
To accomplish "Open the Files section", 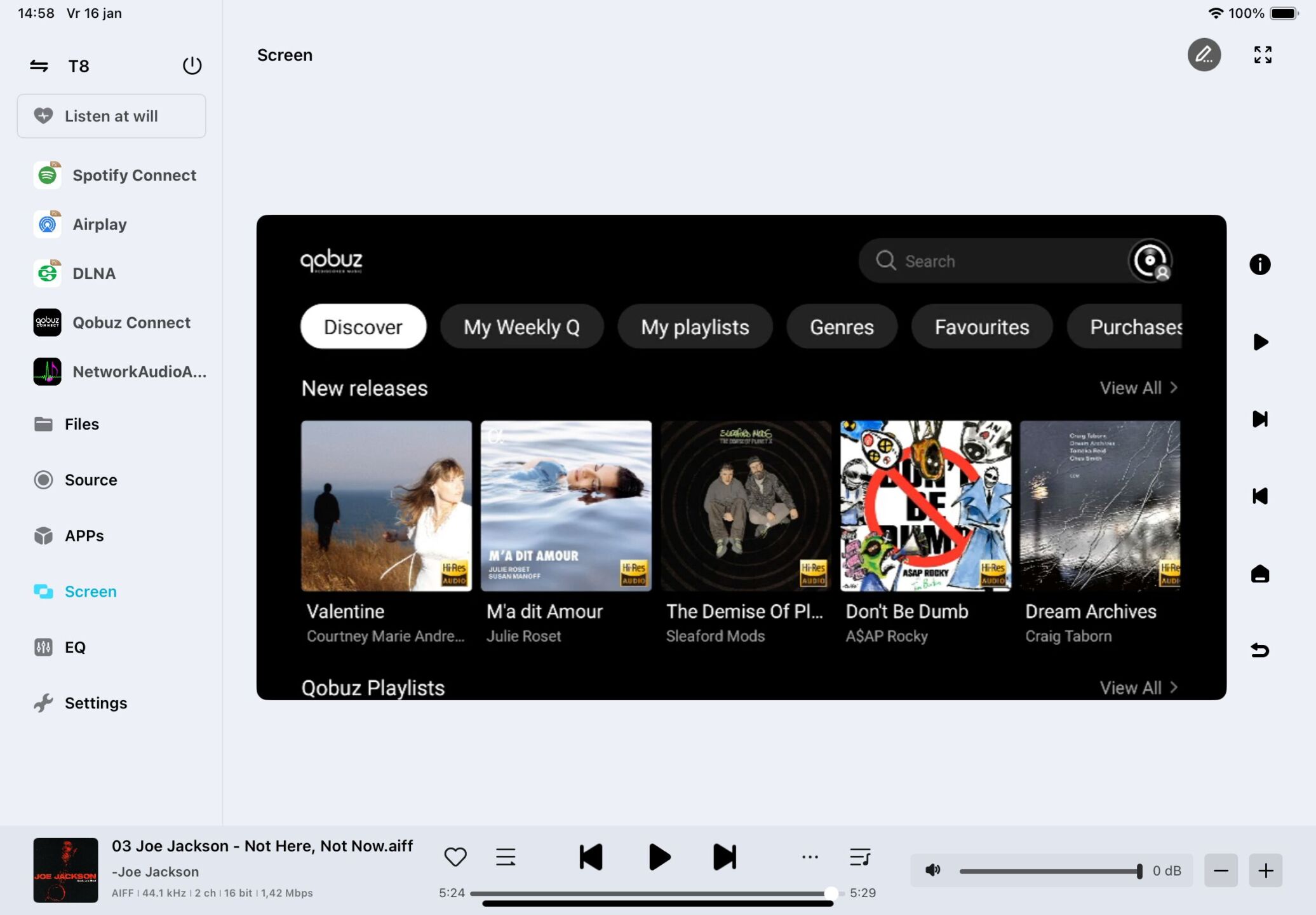I will tap(66, 424).
